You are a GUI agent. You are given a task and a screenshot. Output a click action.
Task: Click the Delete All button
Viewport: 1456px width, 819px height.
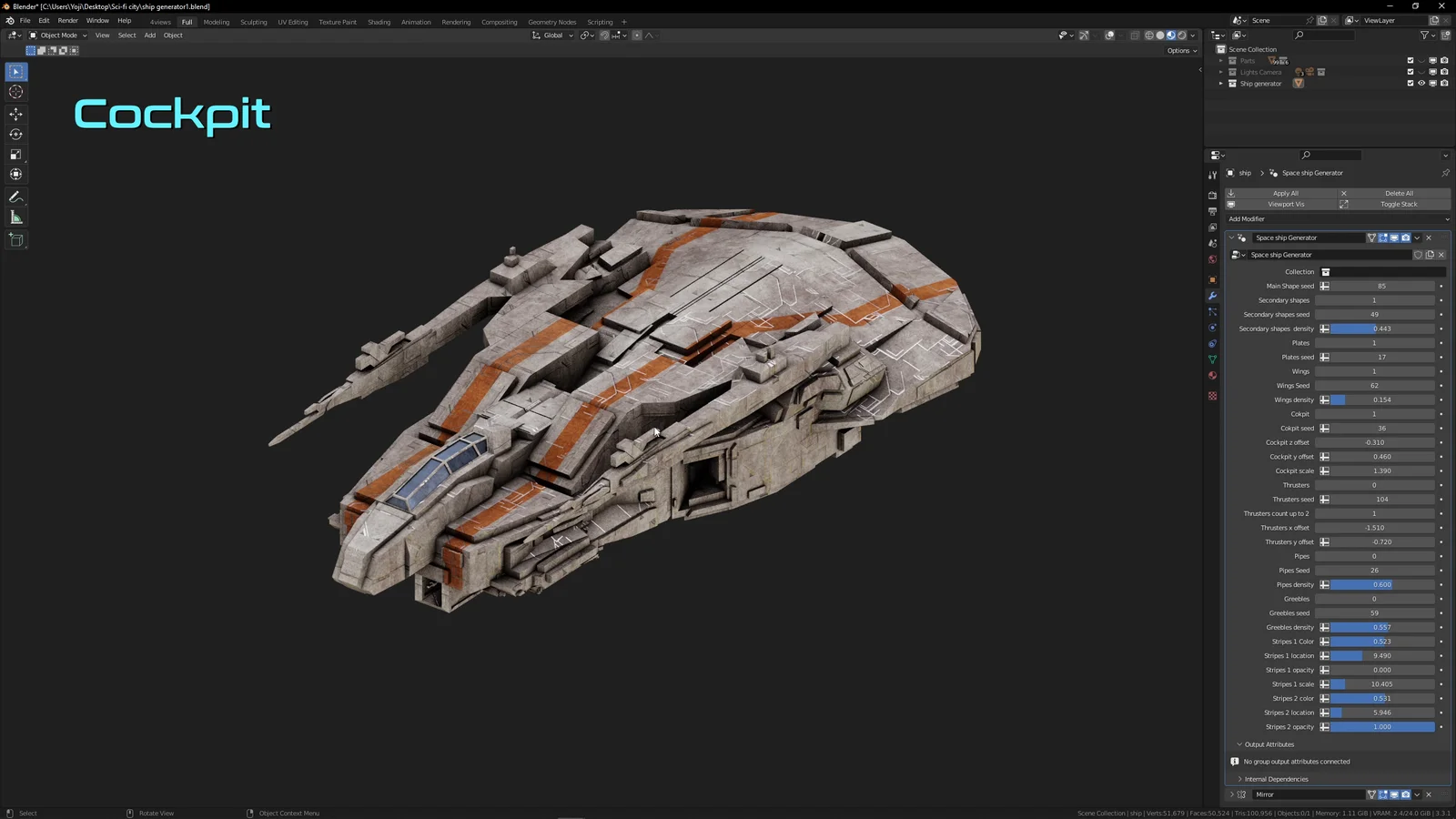(1399, 193)
